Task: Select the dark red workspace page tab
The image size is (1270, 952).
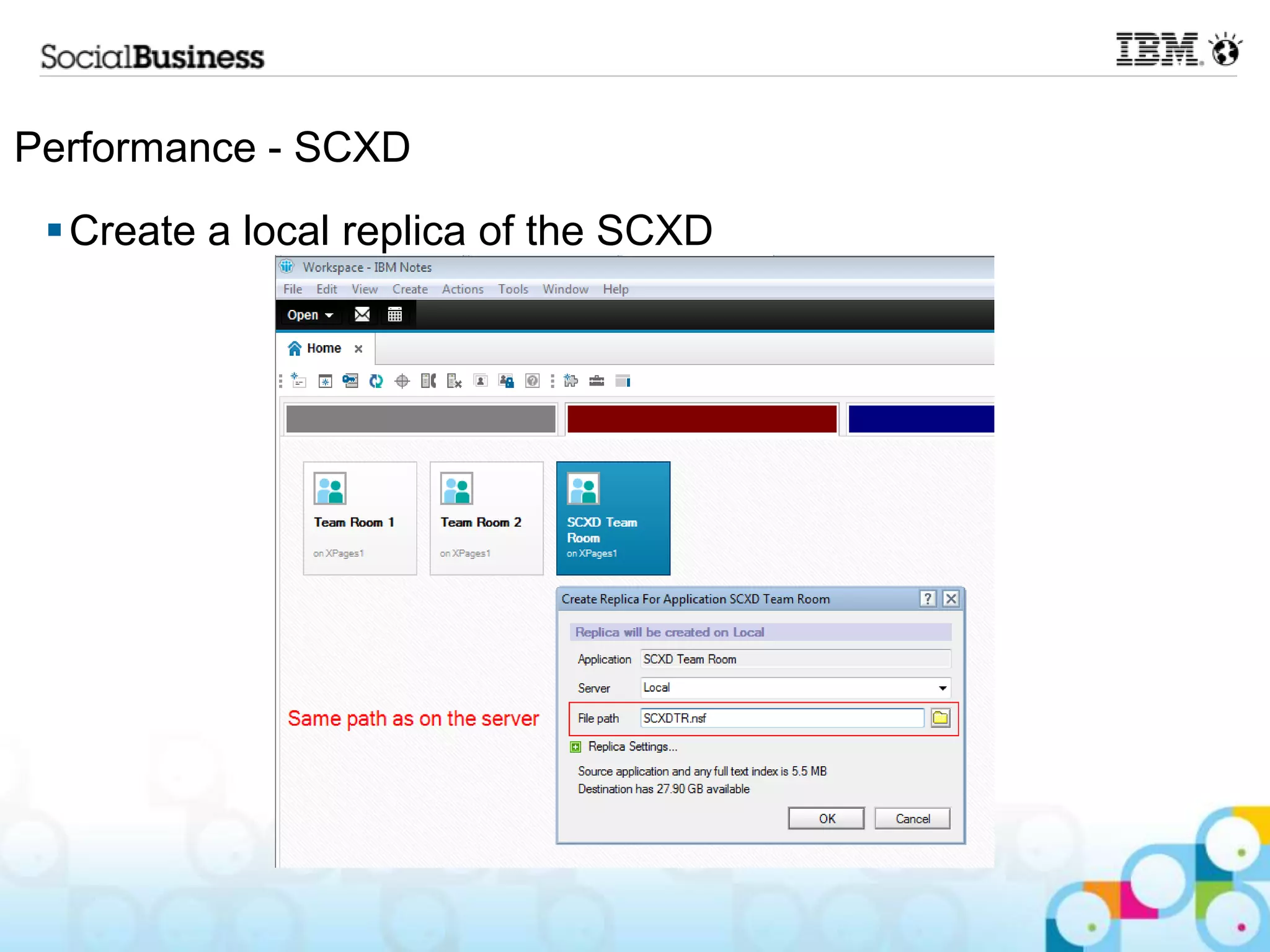Action: tap(702, 419)
